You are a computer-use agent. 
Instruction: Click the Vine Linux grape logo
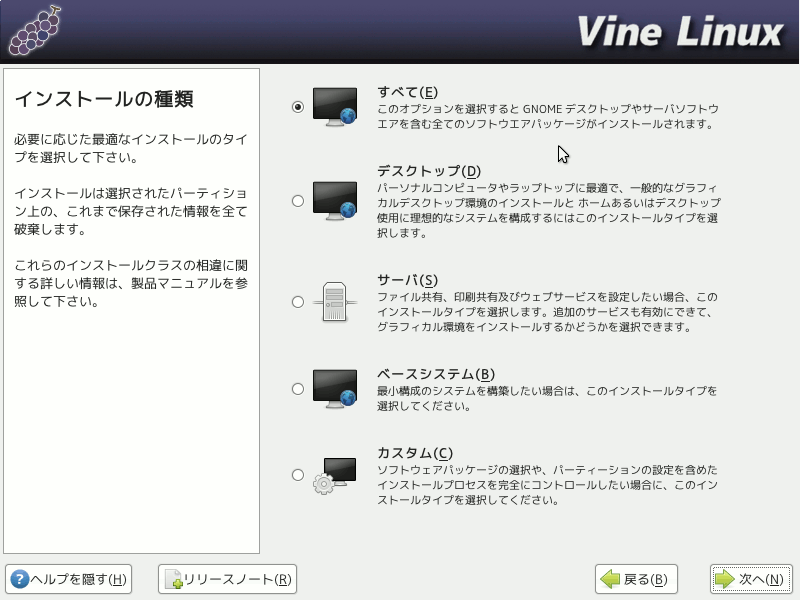(x=35, y=31)
